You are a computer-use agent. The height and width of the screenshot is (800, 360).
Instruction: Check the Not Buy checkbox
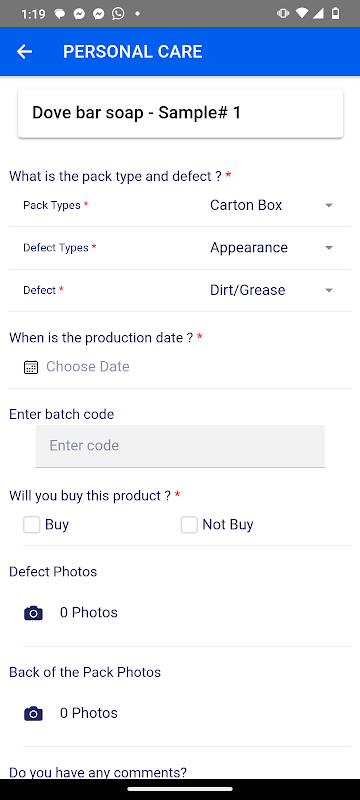(189, 524)
